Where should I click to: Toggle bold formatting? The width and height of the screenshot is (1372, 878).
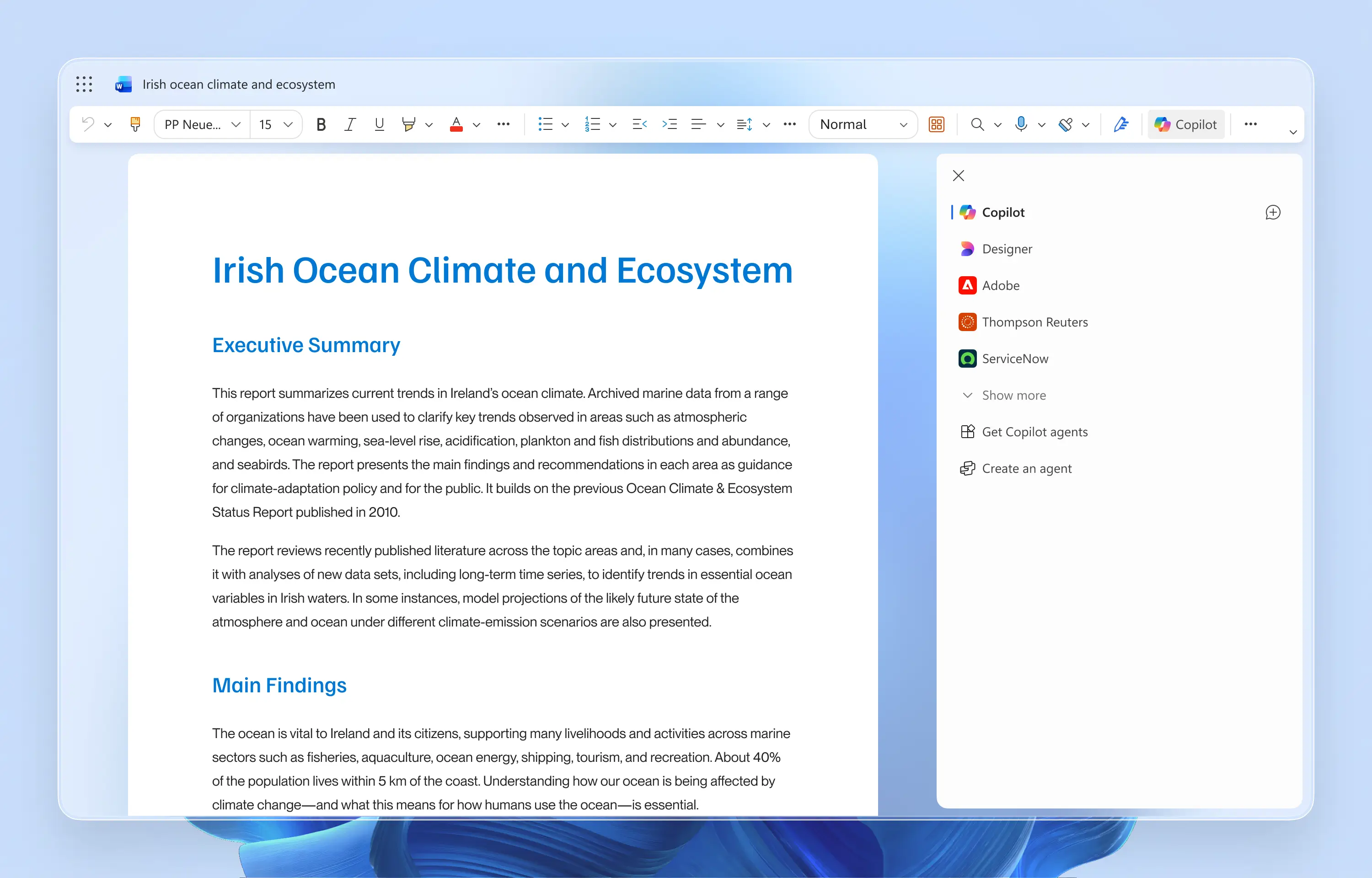pos(321,124)
